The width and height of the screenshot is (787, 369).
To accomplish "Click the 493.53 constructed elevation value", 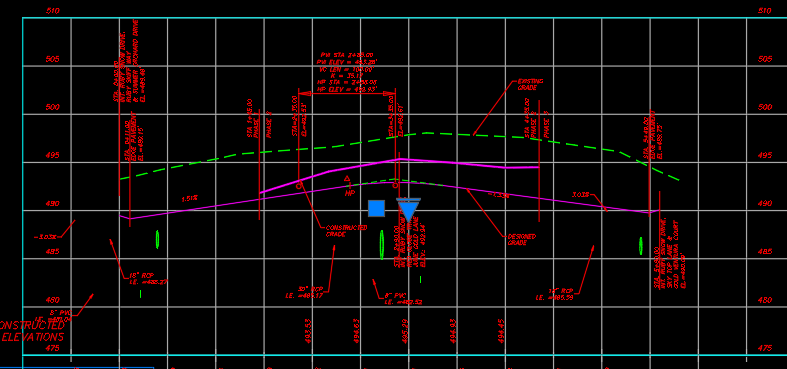I will 308,331.
